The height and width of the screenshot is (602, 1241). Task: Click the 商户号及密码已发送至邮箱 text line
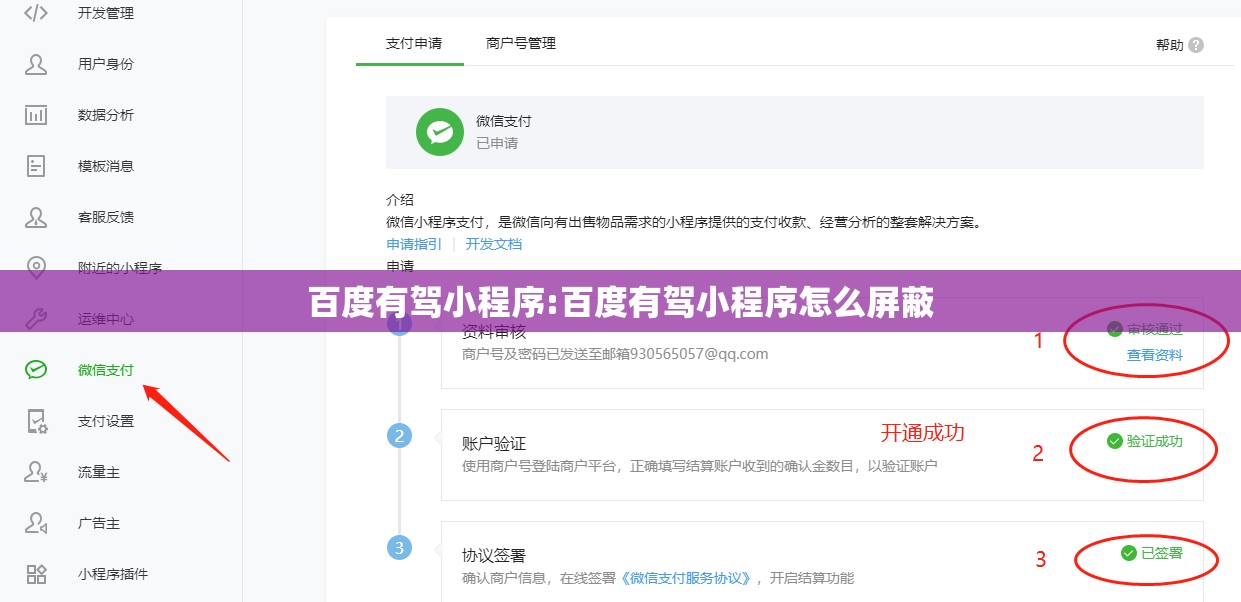tap(615, 354)
